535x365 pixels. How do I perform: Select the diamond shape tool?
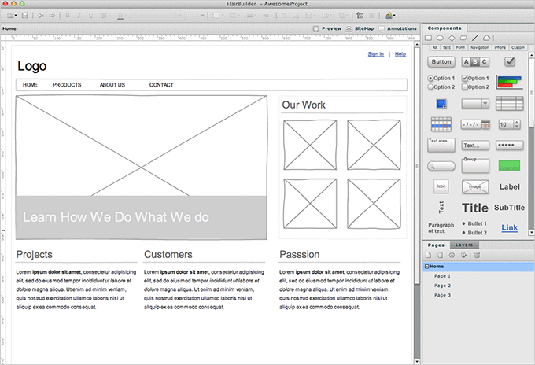(x=452, y=38)
